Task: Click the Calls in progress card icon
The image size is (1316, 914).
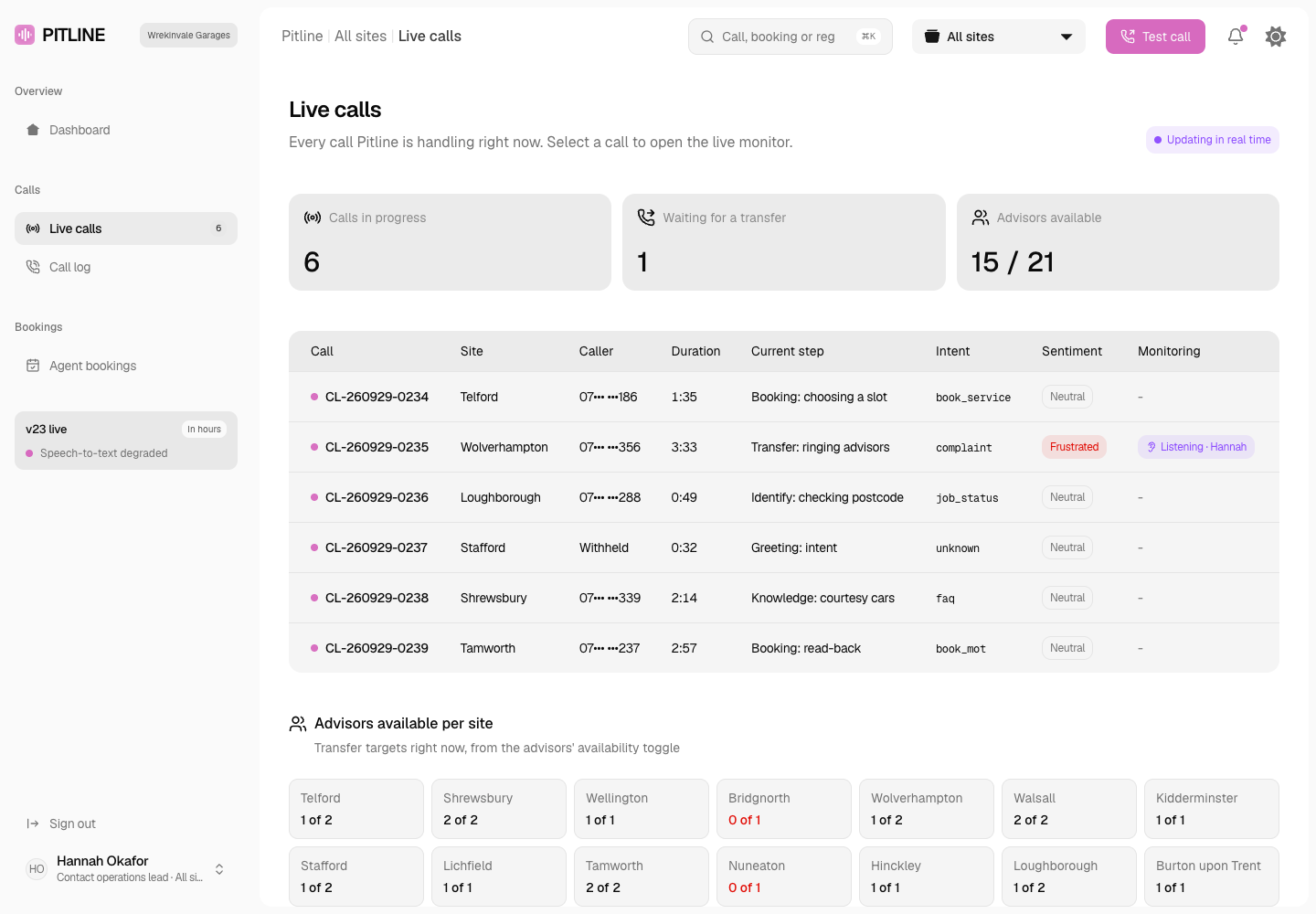Action: pyautogui.click(x=313, y=218)
